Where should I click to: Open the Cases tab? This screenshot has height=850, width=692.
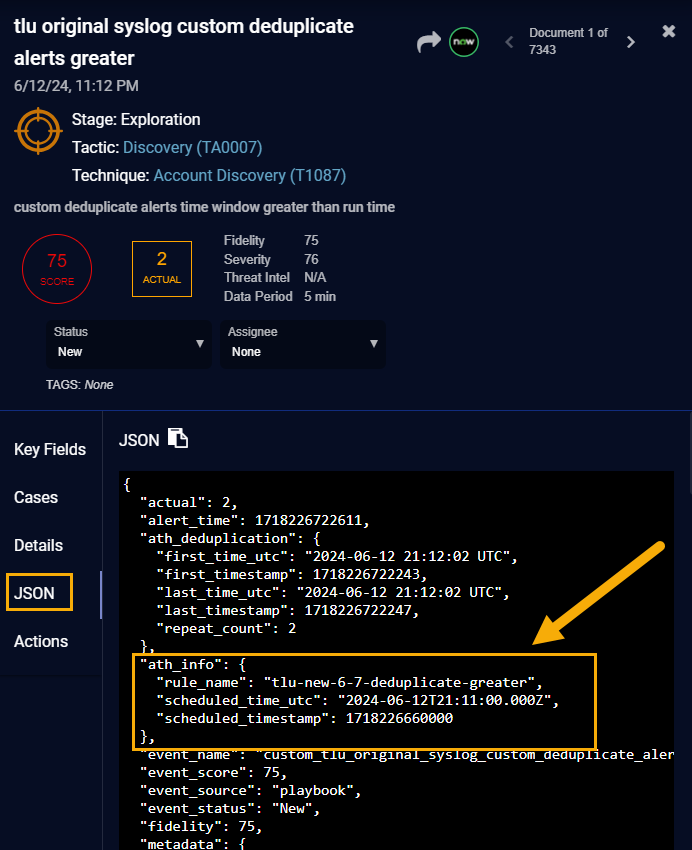tap(36, 497)
